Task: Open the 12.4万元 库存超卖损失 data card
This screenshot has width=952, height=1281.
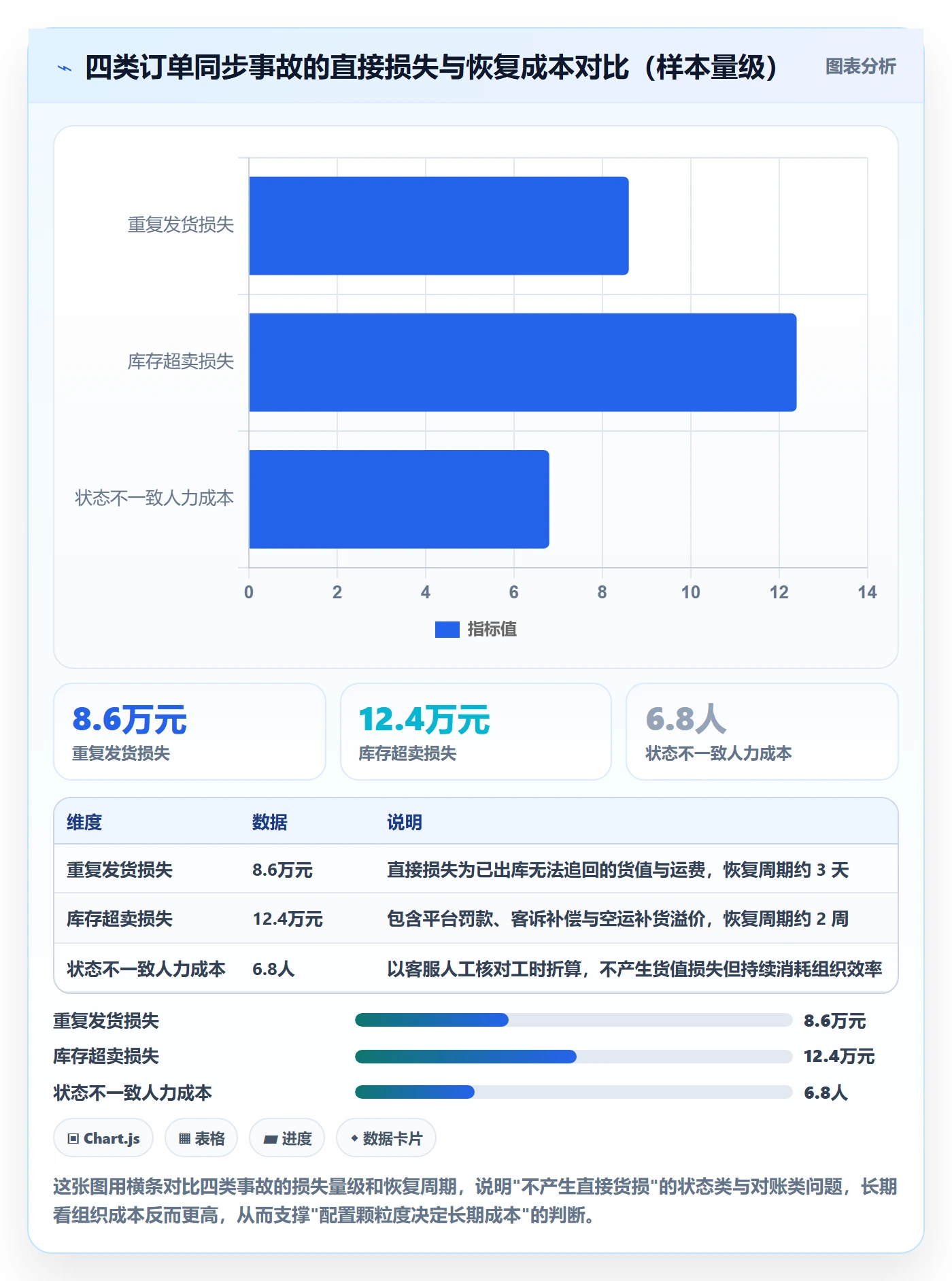Action: [x=476, y=732]
